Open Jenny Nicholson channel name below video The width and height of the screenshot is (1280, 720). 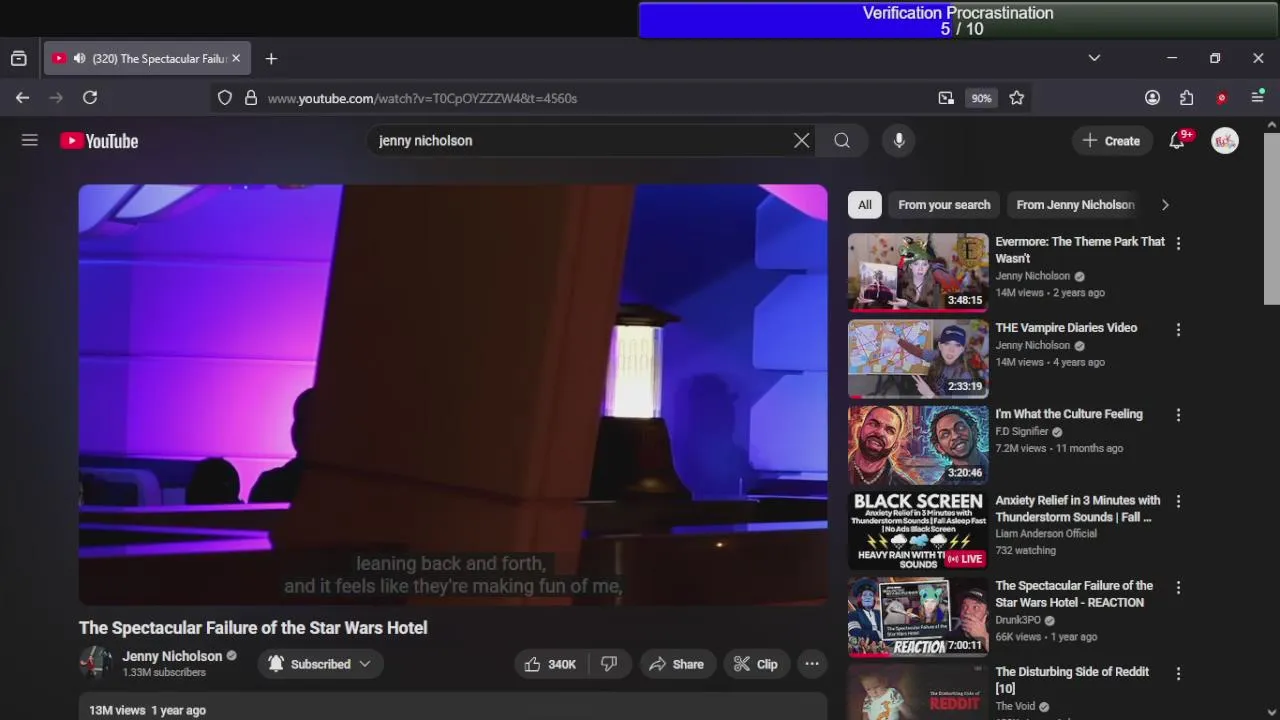coord(172,656)
